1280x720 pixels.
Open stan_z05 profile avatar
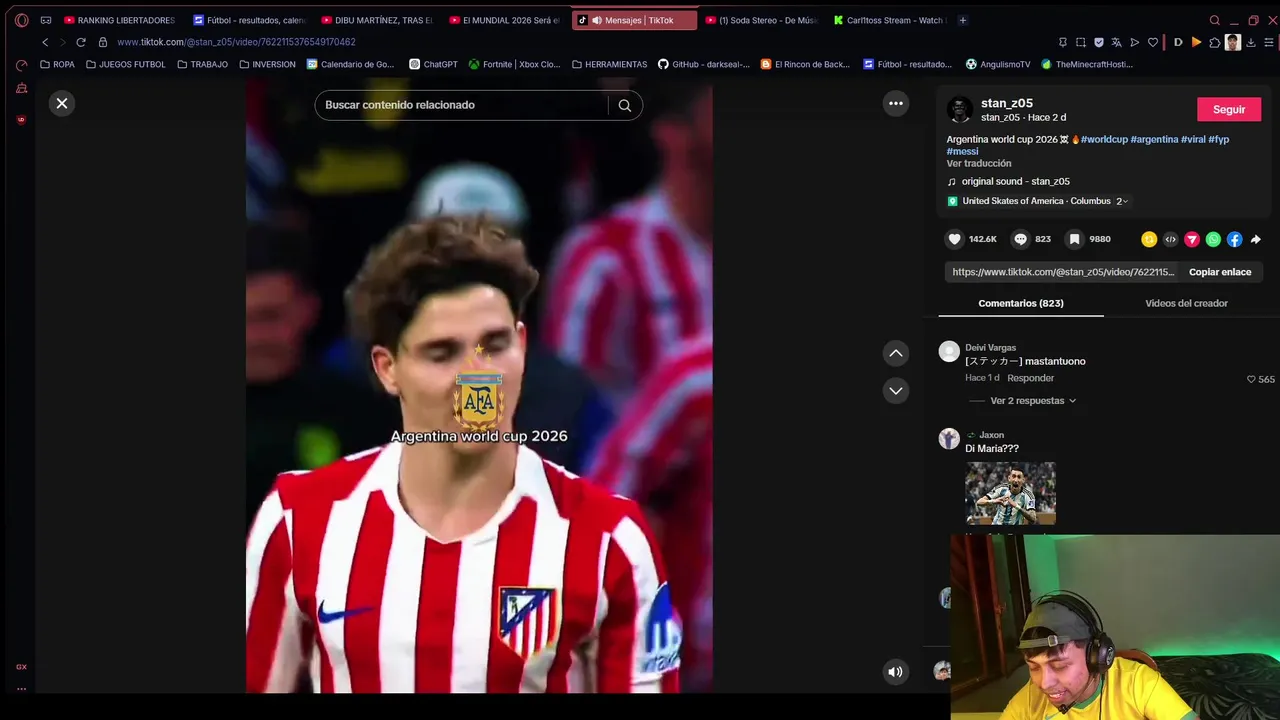960,109
